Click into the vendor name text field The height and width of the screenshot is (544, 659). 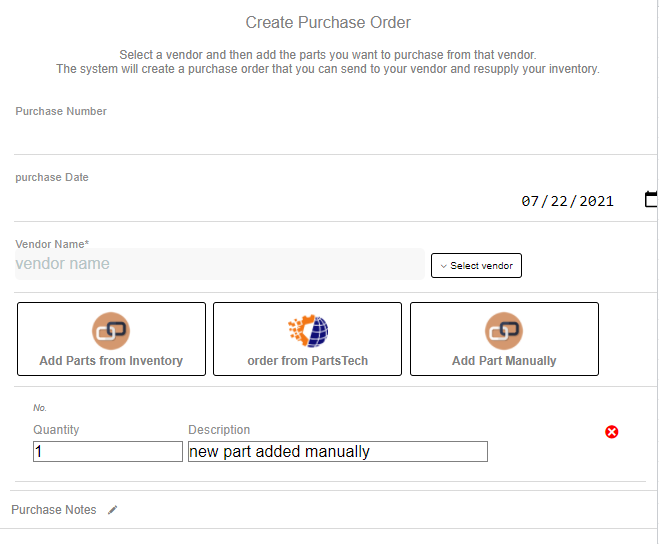pos(218,264)
